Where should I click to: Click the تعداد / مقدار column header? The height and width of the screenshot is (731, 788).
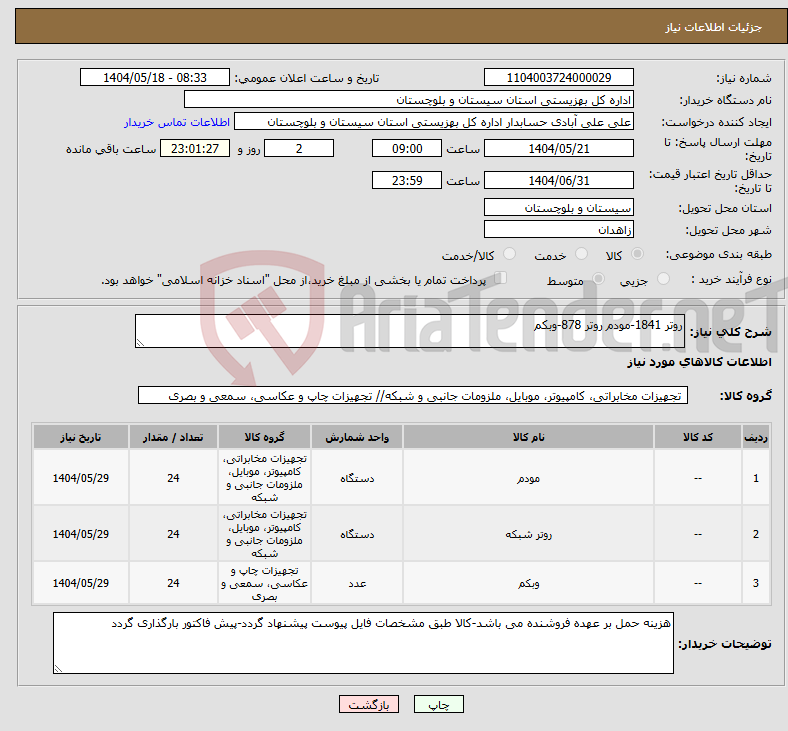(x=173, y=437)
